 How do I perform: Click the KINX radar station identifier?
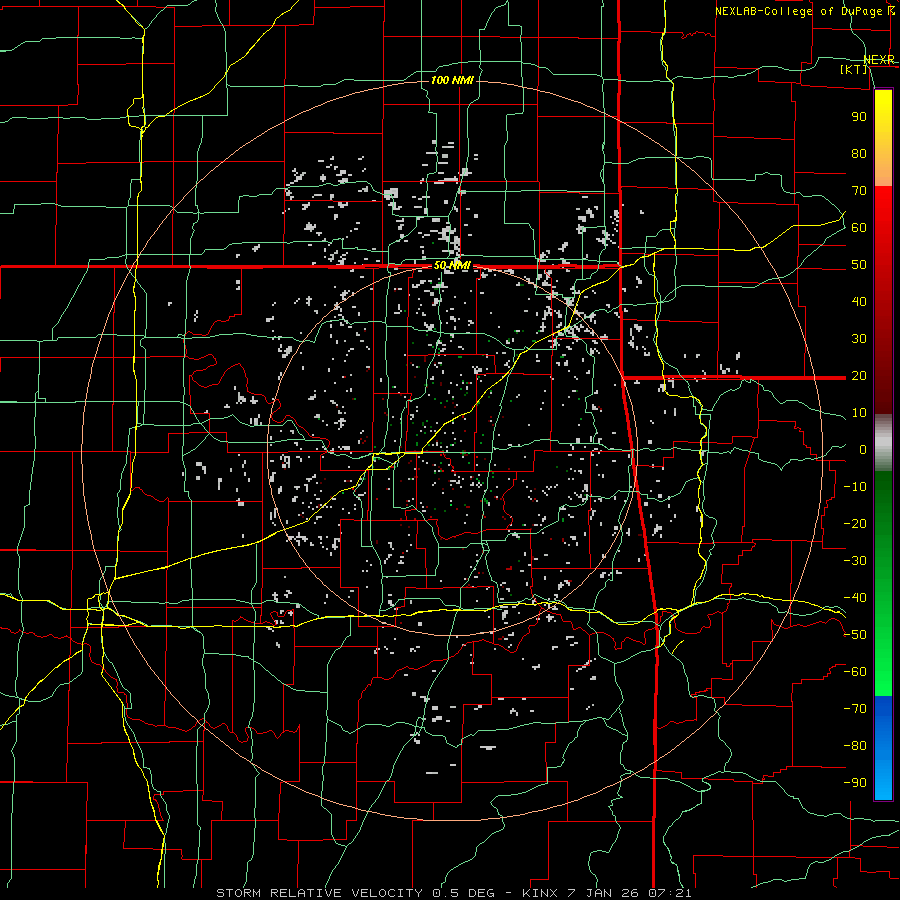pyautogui.click(x=538, y=893)
